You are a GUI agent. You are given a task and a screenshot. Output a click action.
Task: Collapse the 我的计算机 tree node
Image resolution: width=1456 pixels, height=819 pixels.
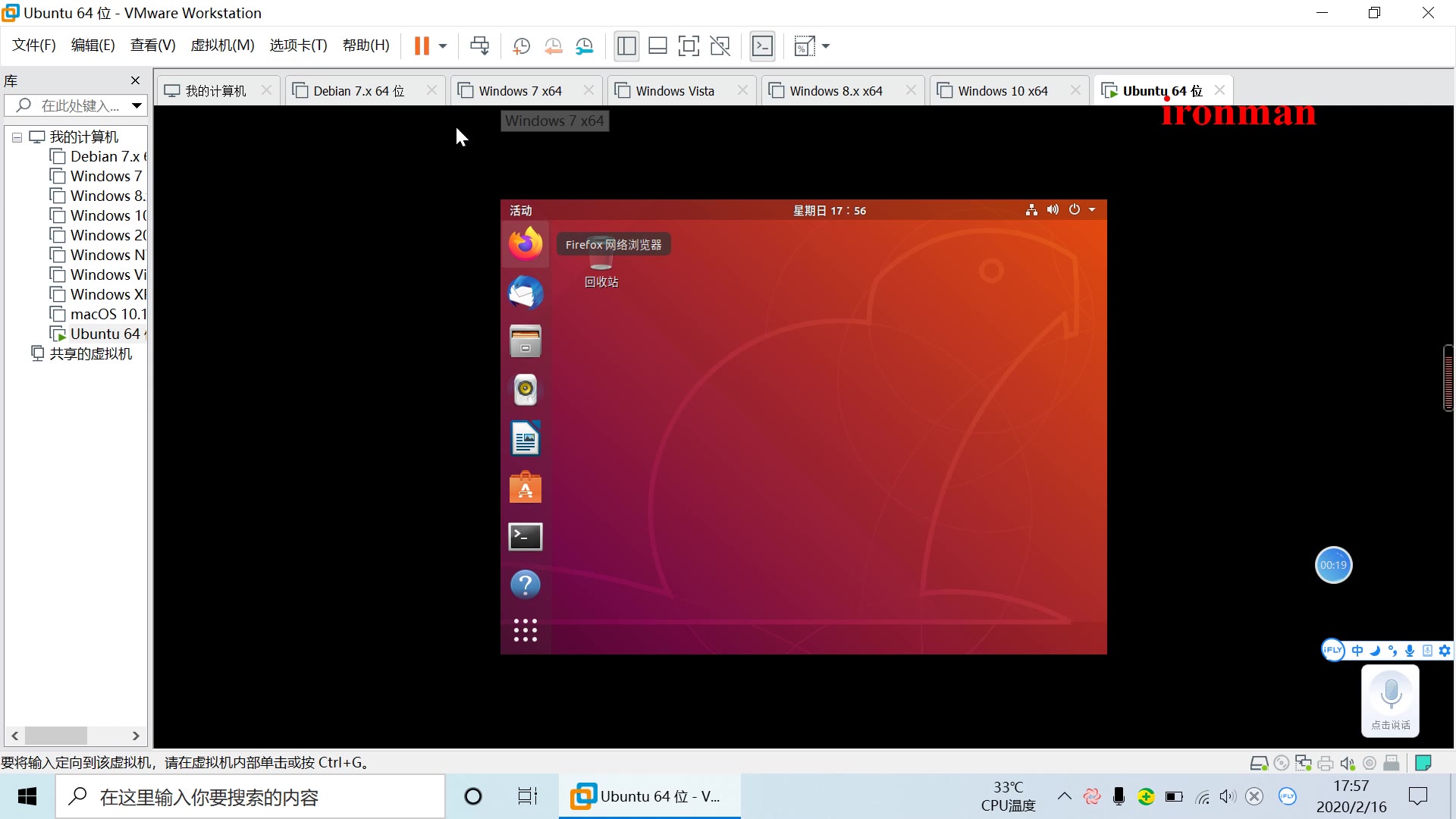17,136
